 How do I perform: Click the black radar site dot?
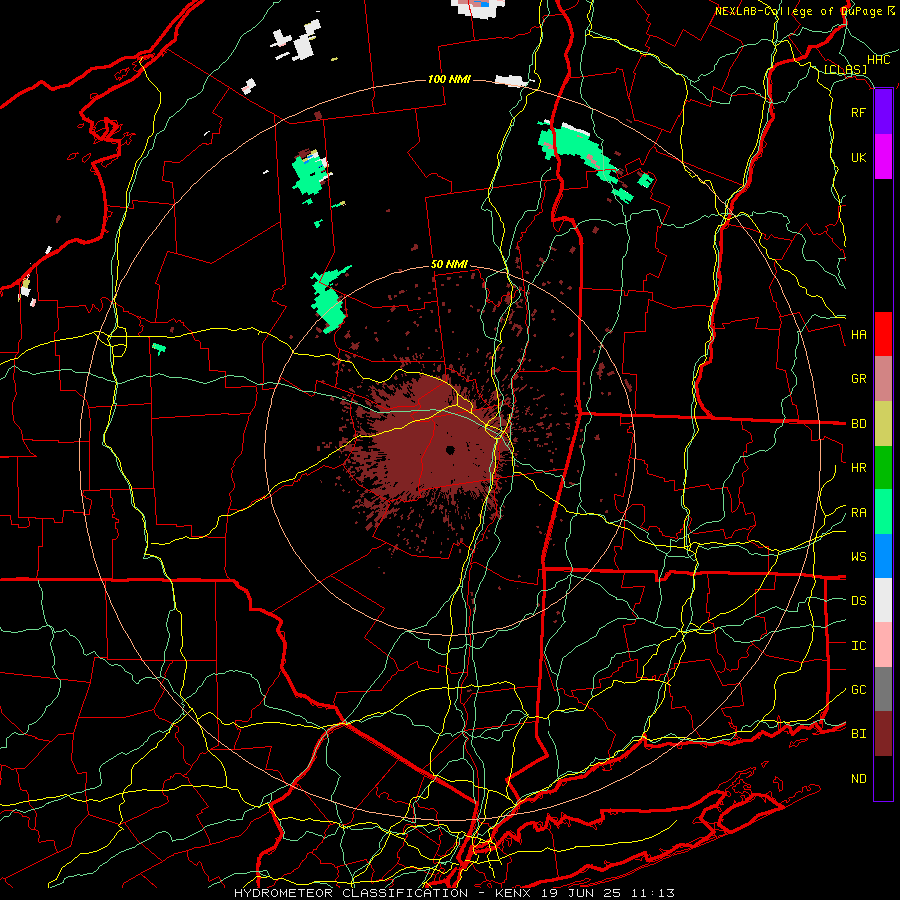451,449
